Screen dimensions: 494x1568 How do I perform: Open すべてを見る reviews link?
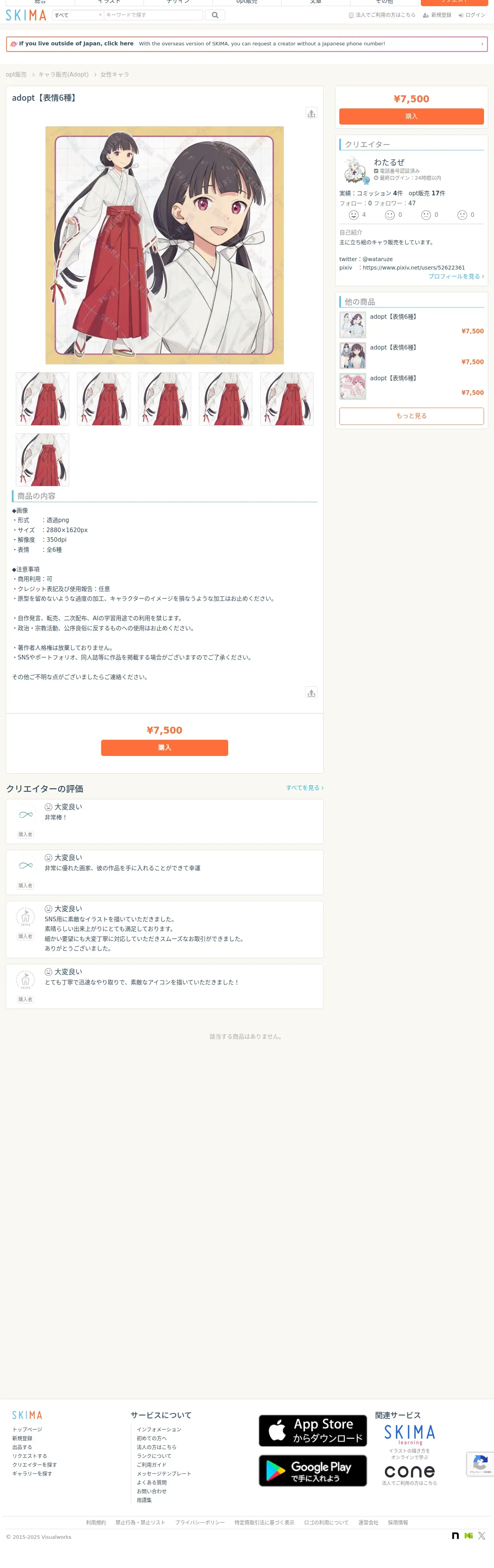tap(305, 787)
